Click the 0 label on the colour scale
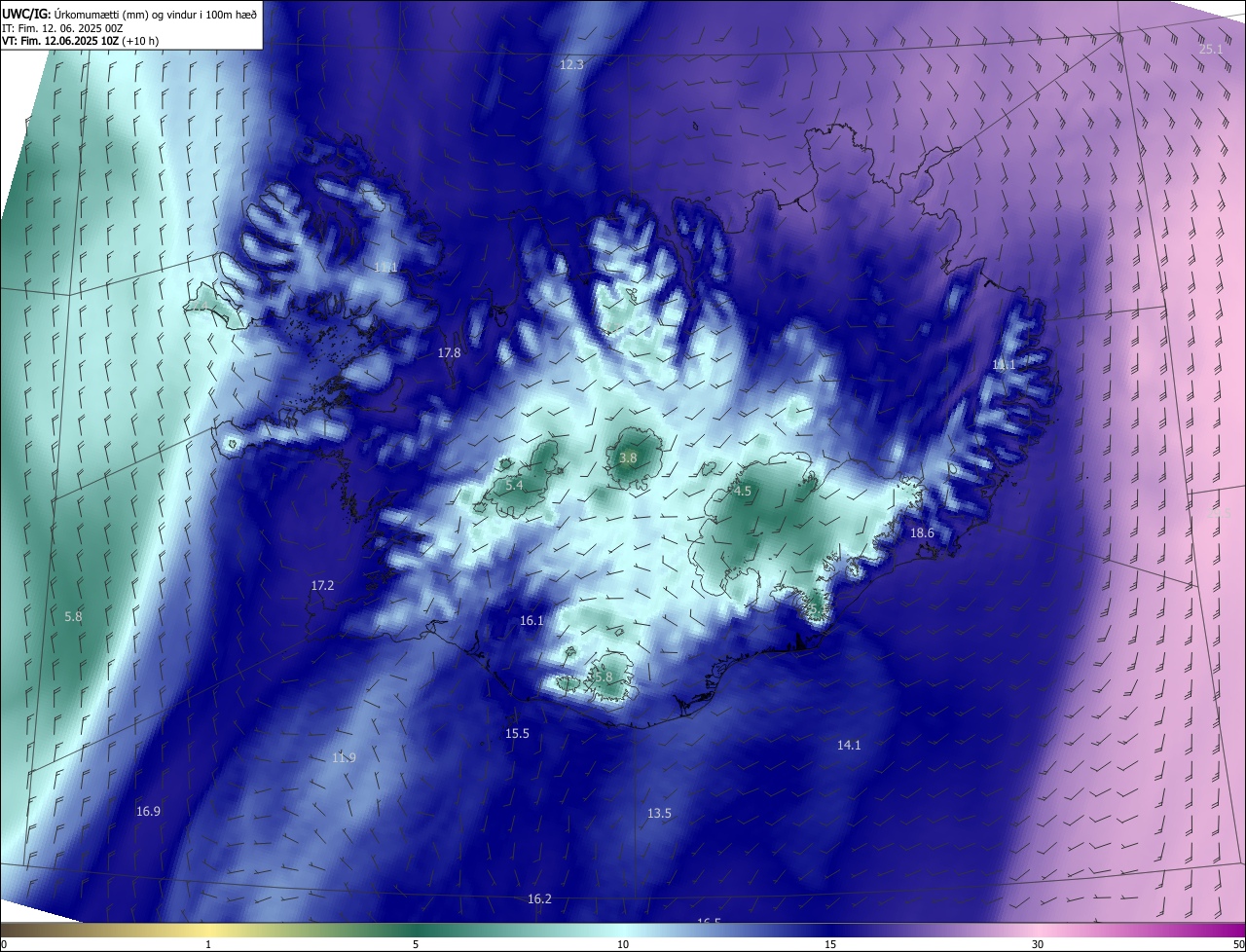The width and height of the screenshot is (1246, 952). (4, 944)
